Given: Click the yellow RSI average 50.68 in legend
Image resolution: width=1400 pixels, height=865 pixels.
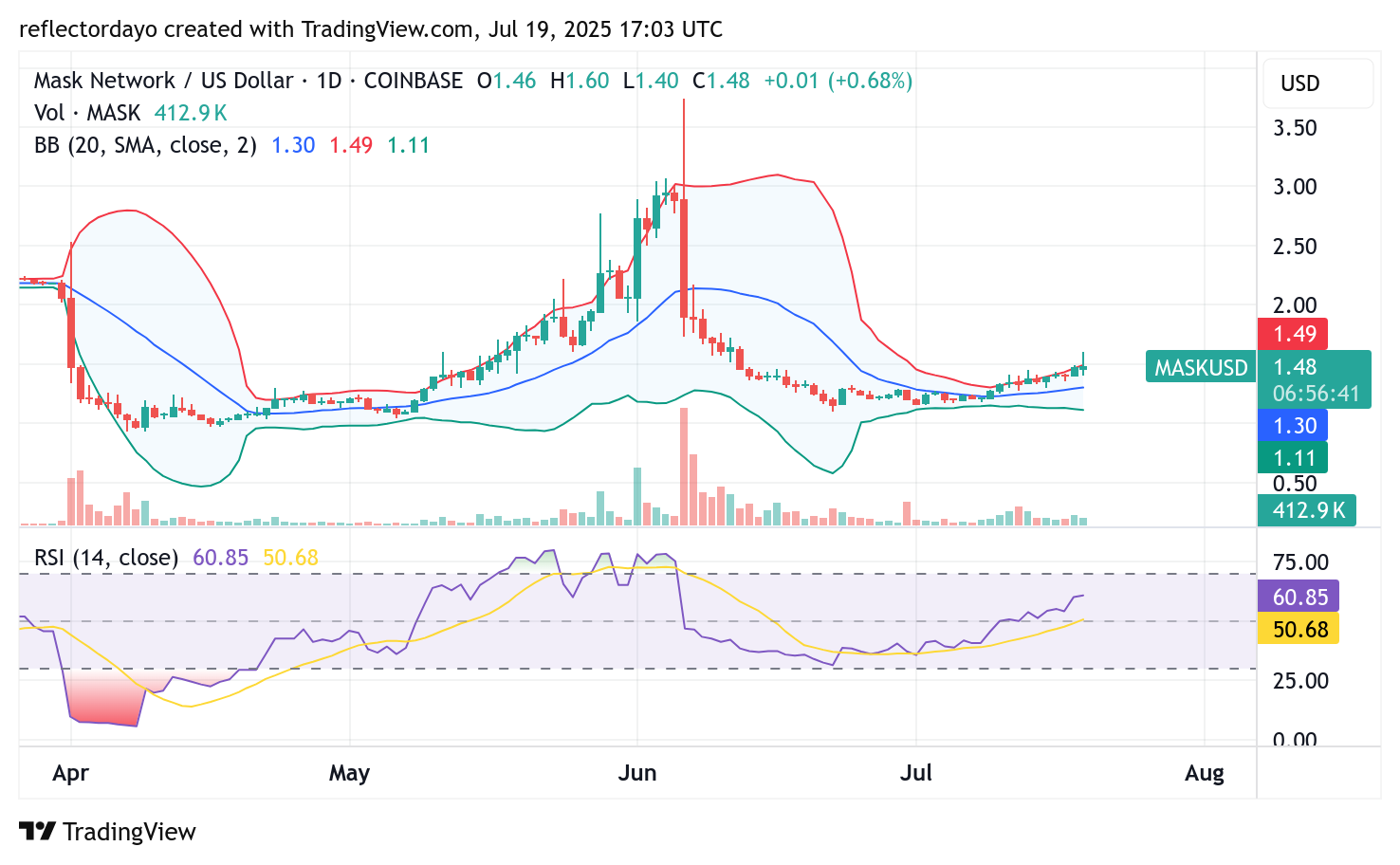Looking at the screenshot, I should pos(290,558).
